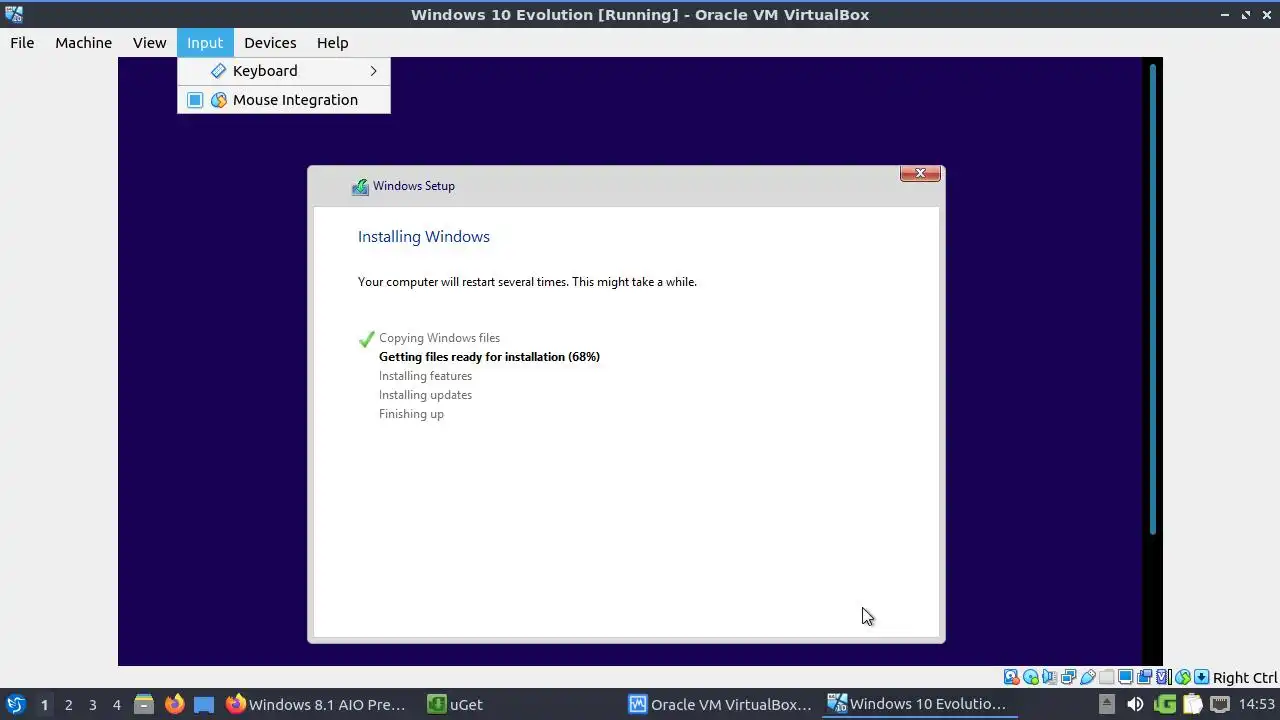1280x720 pixels.
Task: Click the mouse integration status icon
Action: tap(1183, 677)
